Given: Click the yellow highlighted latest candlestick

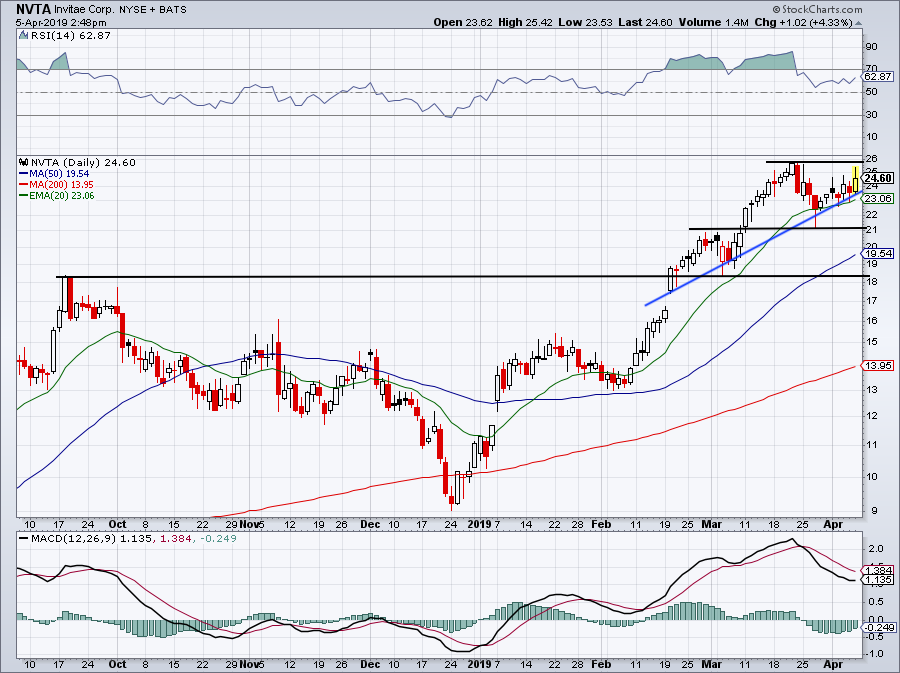Looking at the screenshot, I should (855, 180).
